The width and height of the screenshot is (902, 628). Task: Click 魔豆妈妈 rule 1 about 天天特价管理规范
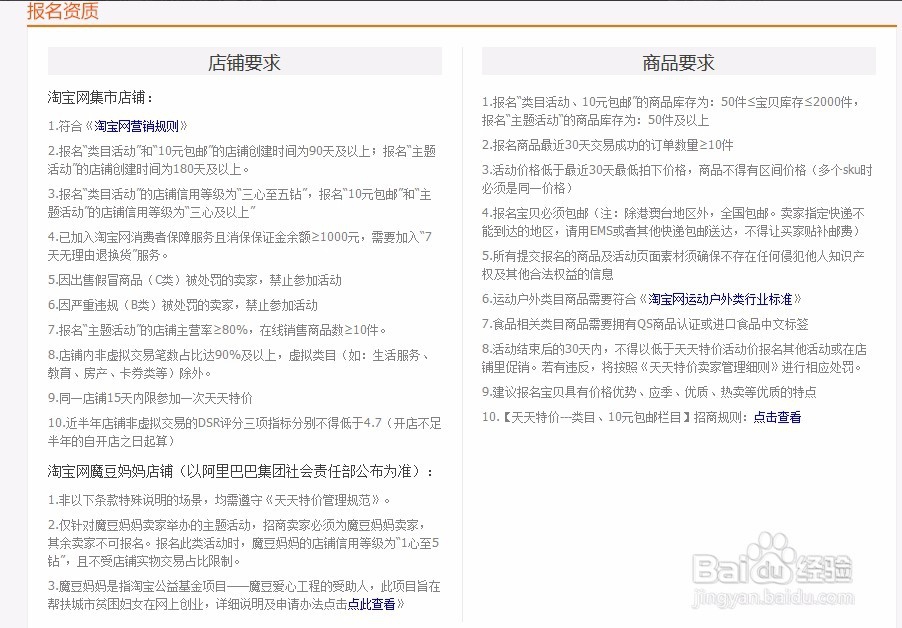(219, 500)
